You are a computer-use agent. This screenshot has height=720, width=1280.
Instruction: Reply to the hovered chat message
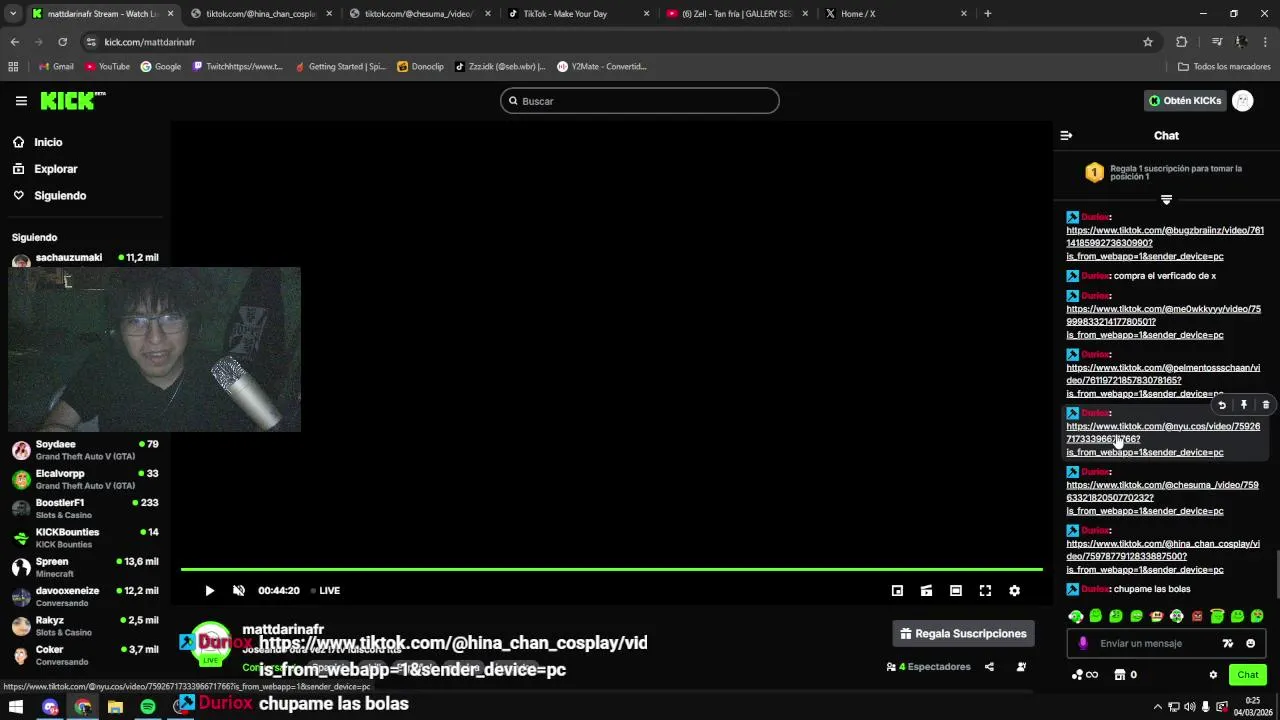pyautogui.click(x=1222, y=405)
